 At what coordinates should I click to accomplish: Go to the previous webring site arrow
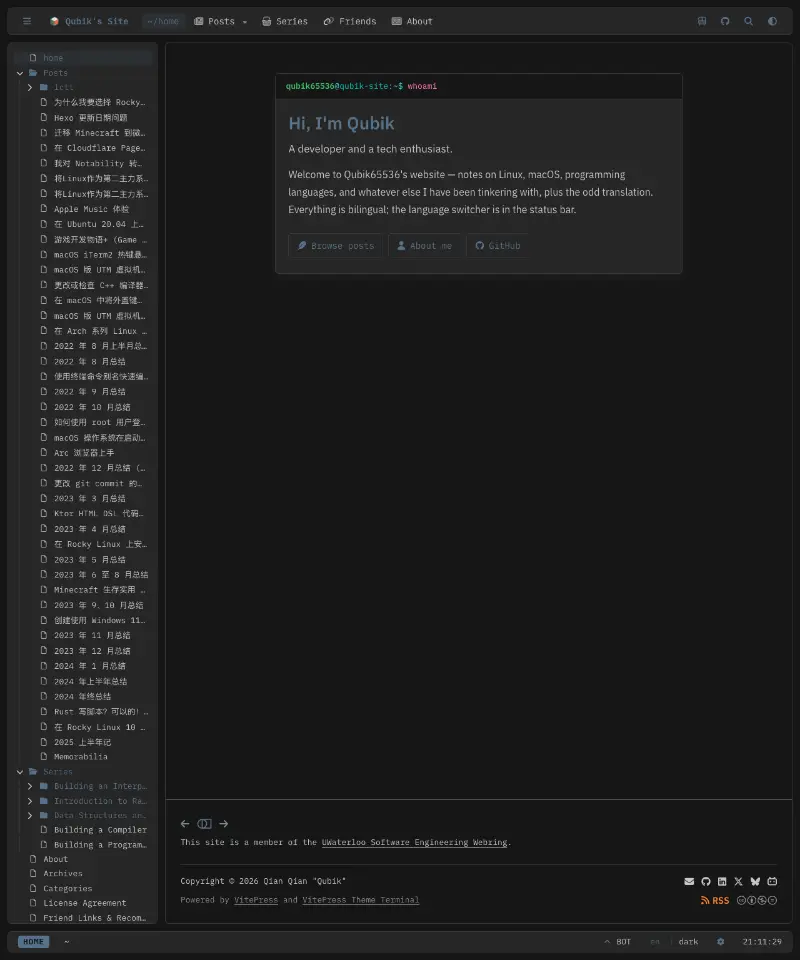point(185,824)
